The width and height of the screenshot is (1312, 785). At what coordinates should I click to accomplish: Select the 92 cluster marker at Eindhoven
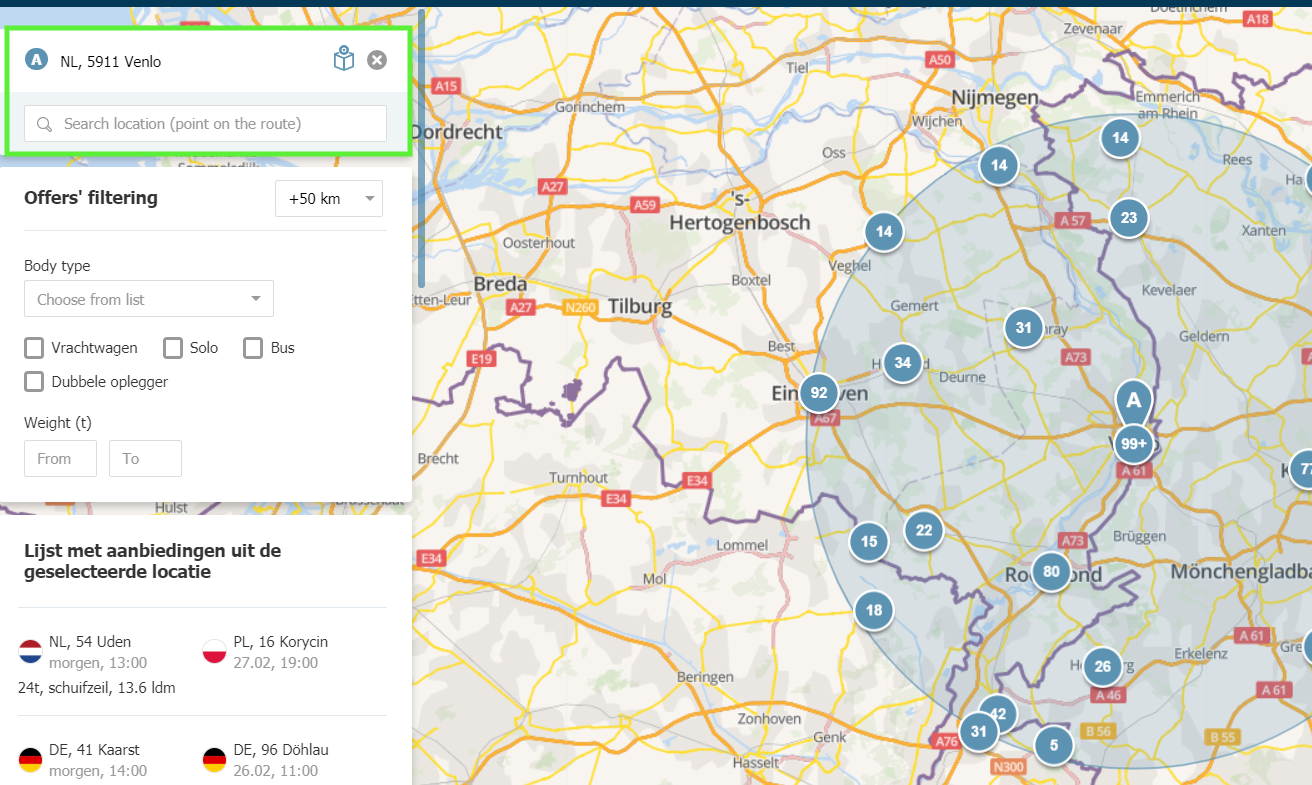click(819, 393)
